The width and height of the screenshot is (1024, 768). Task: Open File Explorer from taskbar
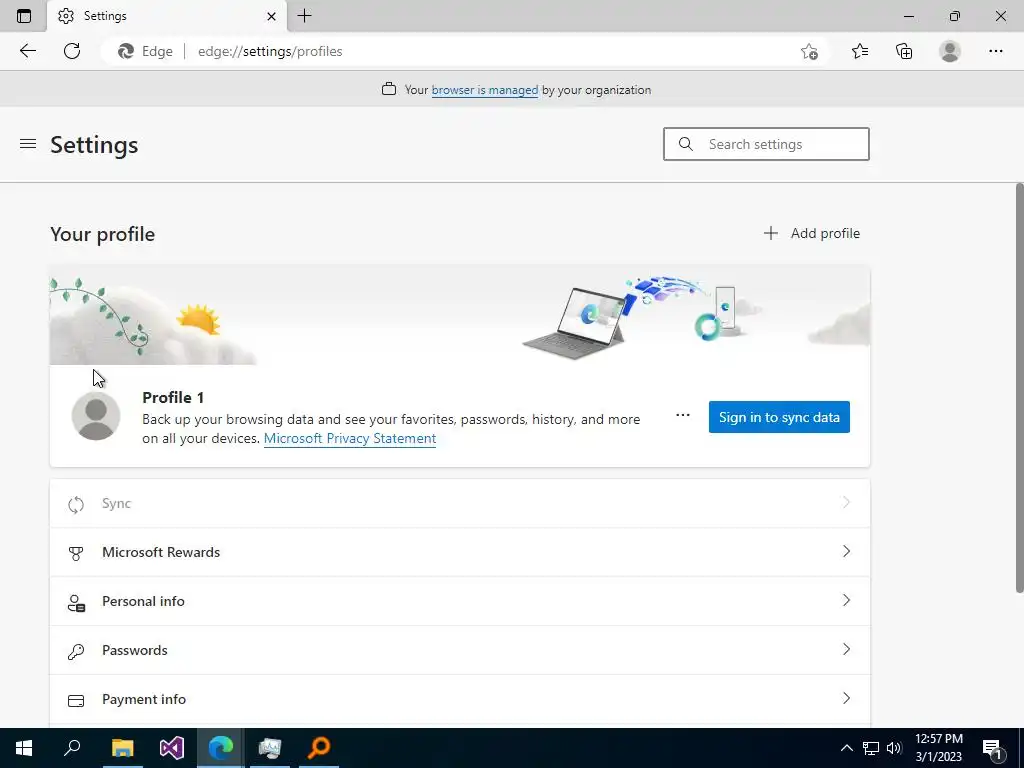[122, 748]
